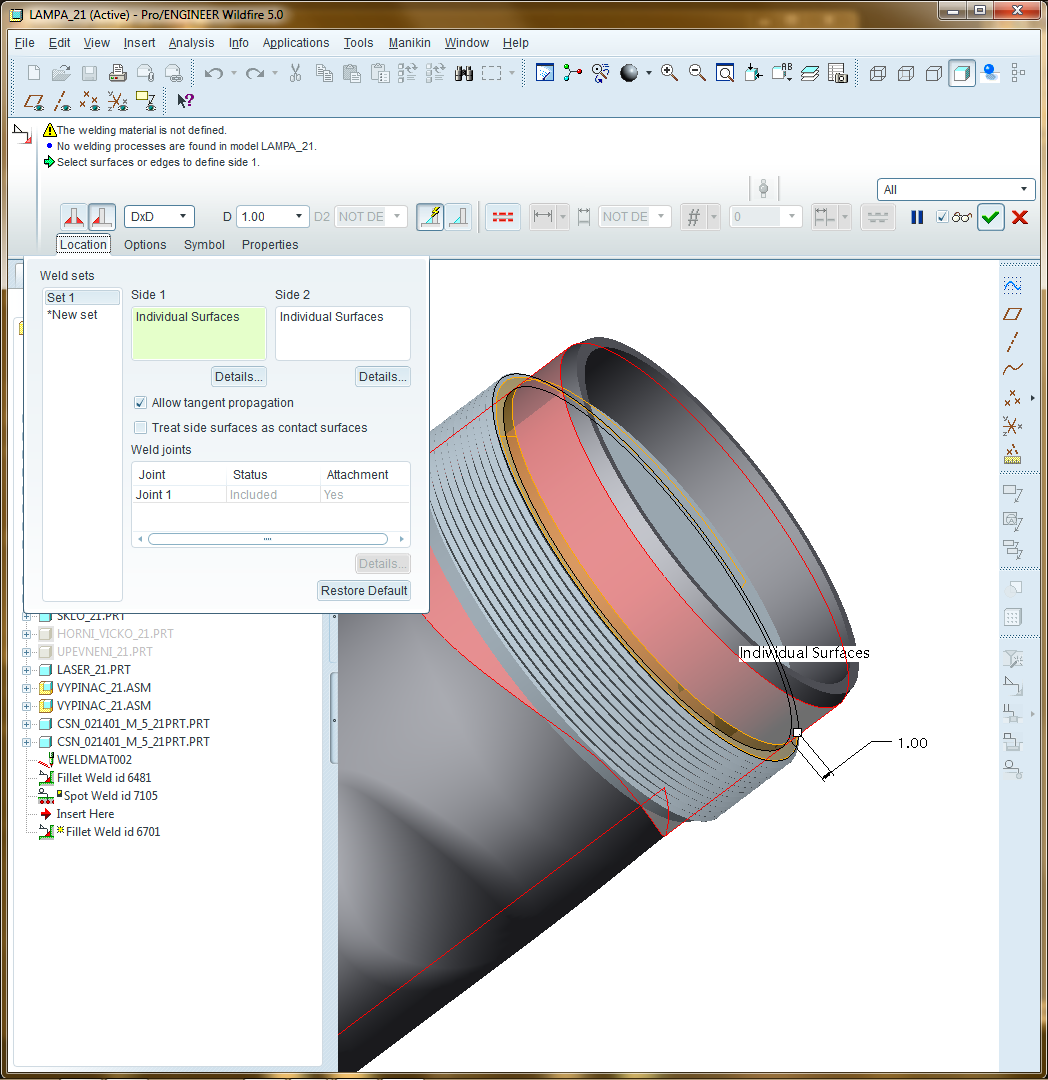Expand HORNI_VICKO_21.PRT tree node
The width and height of the screenshot is (1048, 1080).
(x=26, y=634)
